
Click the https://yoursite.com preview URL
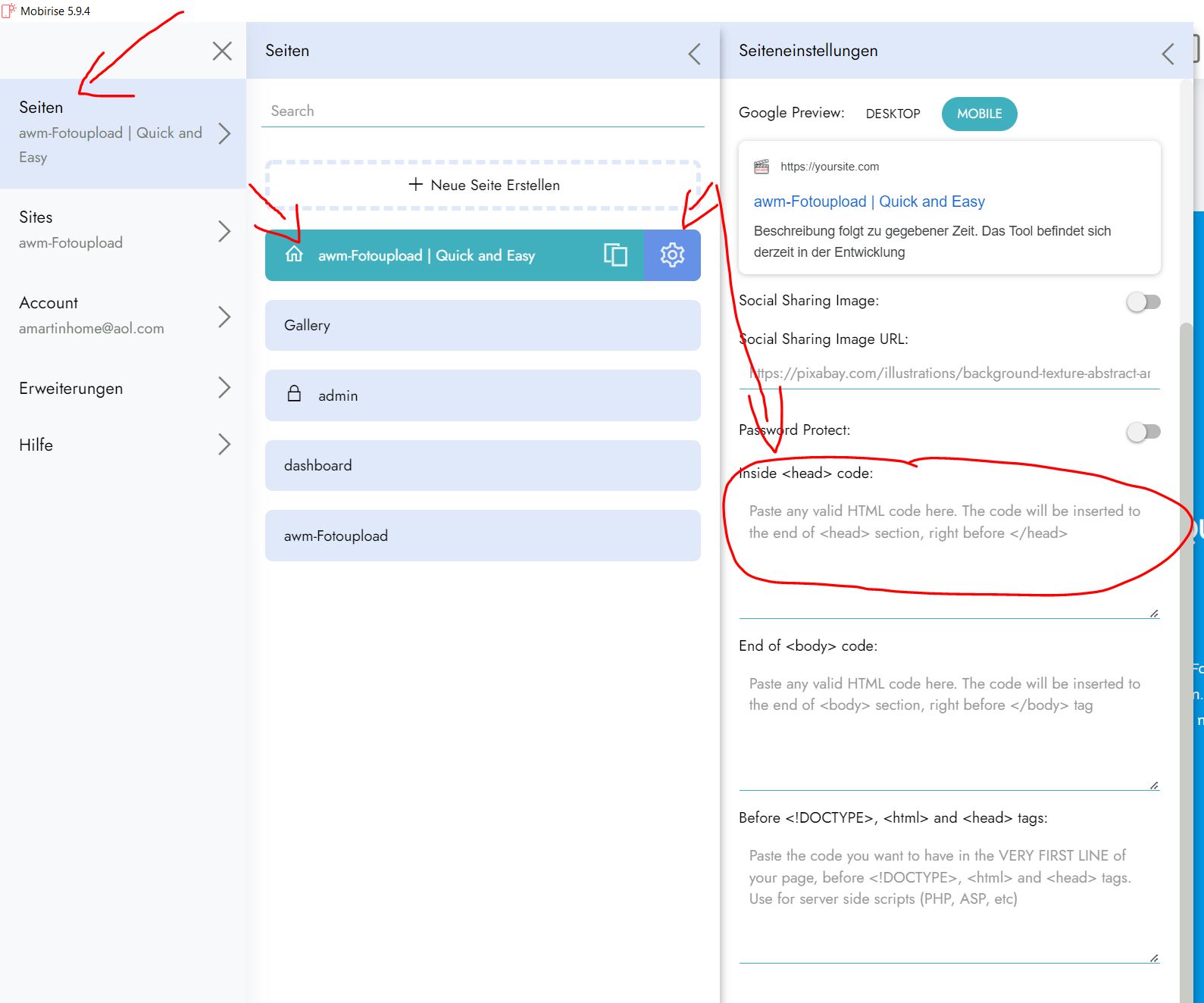tap(830, 167)
